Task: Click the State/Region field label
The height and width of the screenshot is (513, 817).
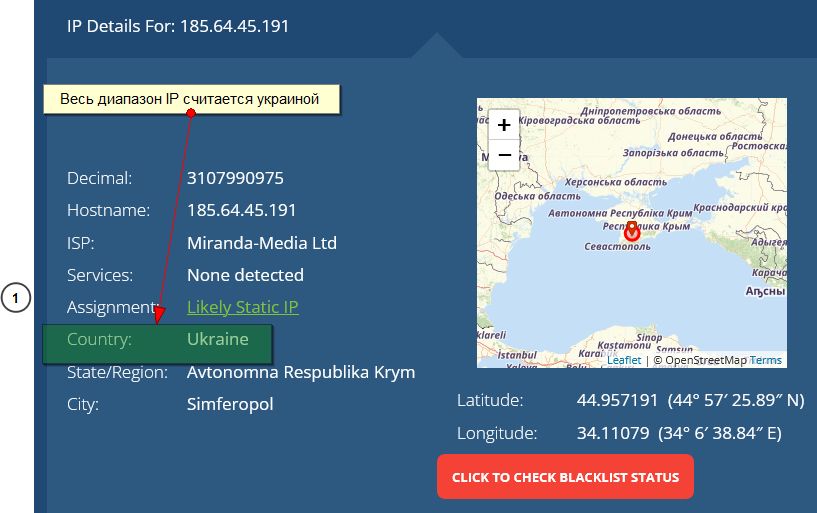Action: (117, 372)
